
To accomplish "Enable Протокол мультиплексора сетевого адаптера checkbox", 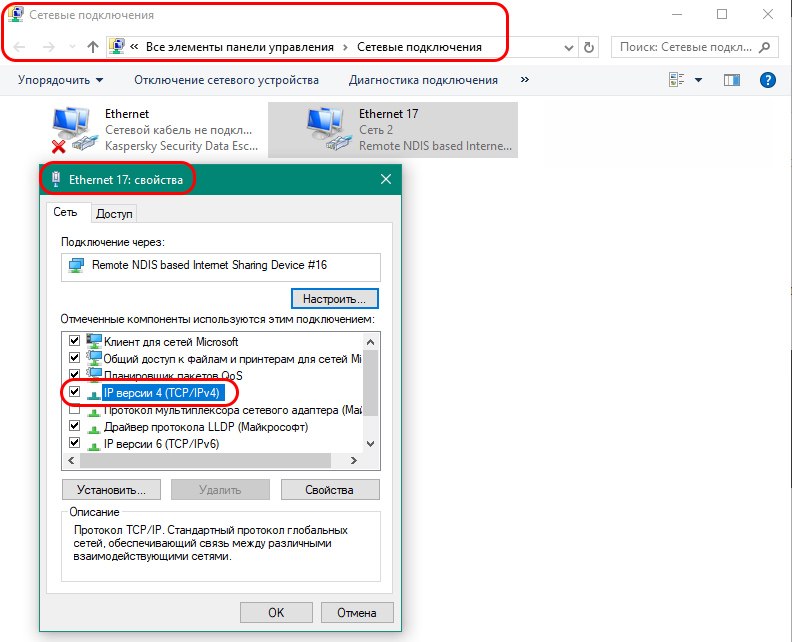I will [x=74, y=410].
